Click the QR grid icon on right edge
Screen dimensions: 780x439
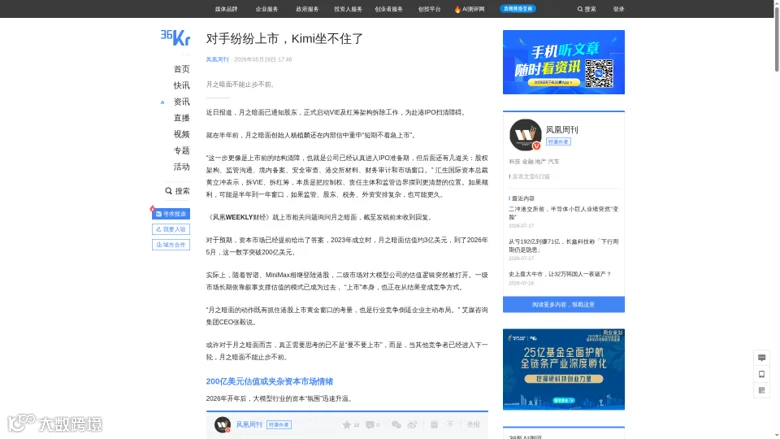(762, 390)
